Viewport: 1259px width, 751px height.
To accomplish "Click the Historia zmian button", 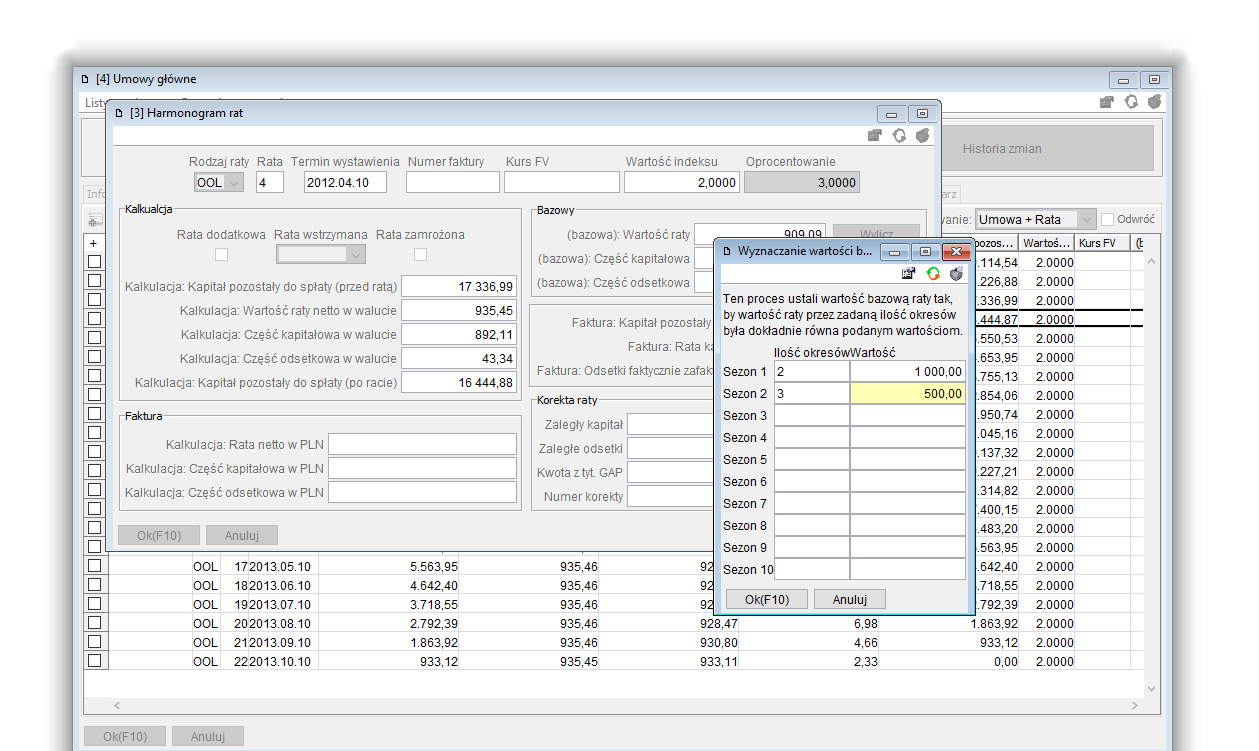I will click(x=1002, y=149).
